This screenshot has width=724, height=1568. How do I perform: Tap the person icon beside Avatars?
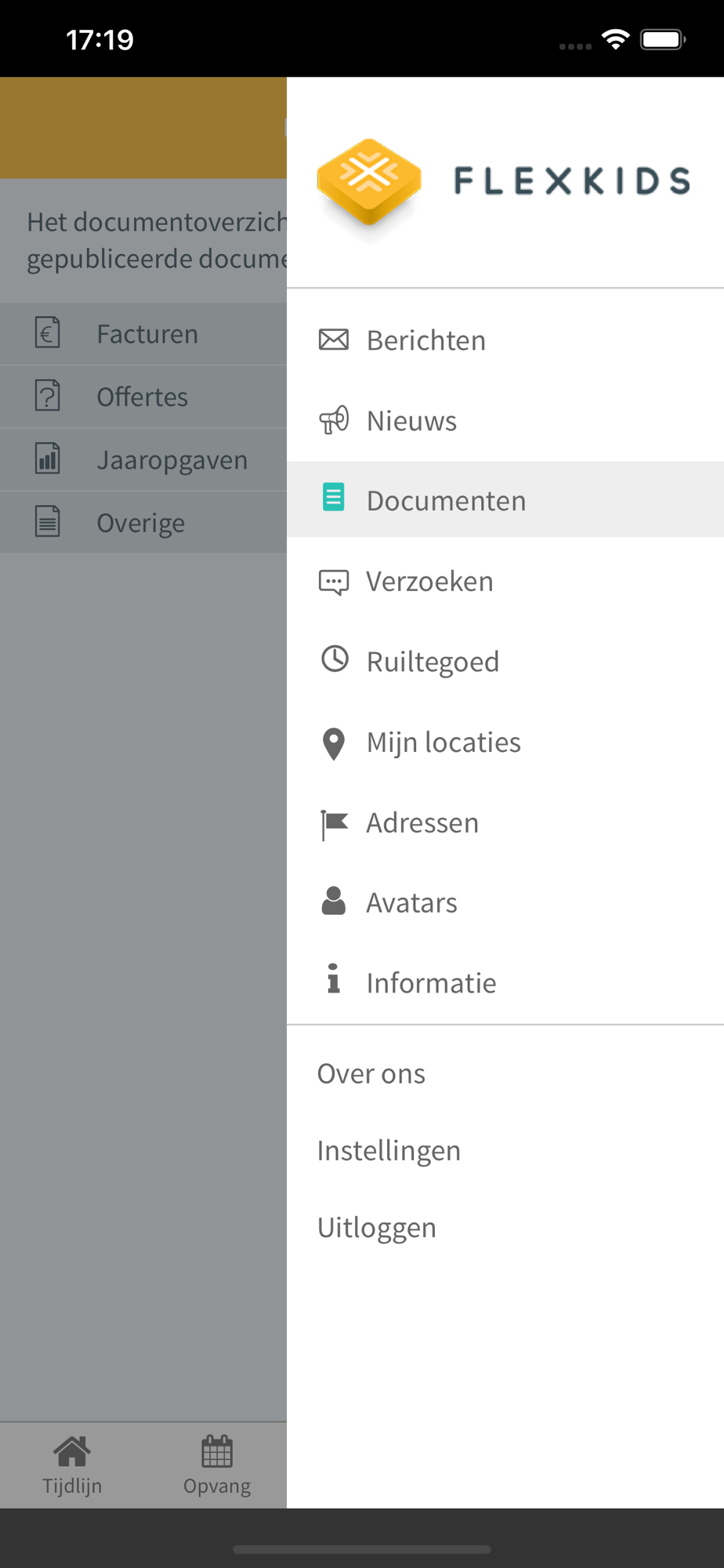click(x=334, y=901)
